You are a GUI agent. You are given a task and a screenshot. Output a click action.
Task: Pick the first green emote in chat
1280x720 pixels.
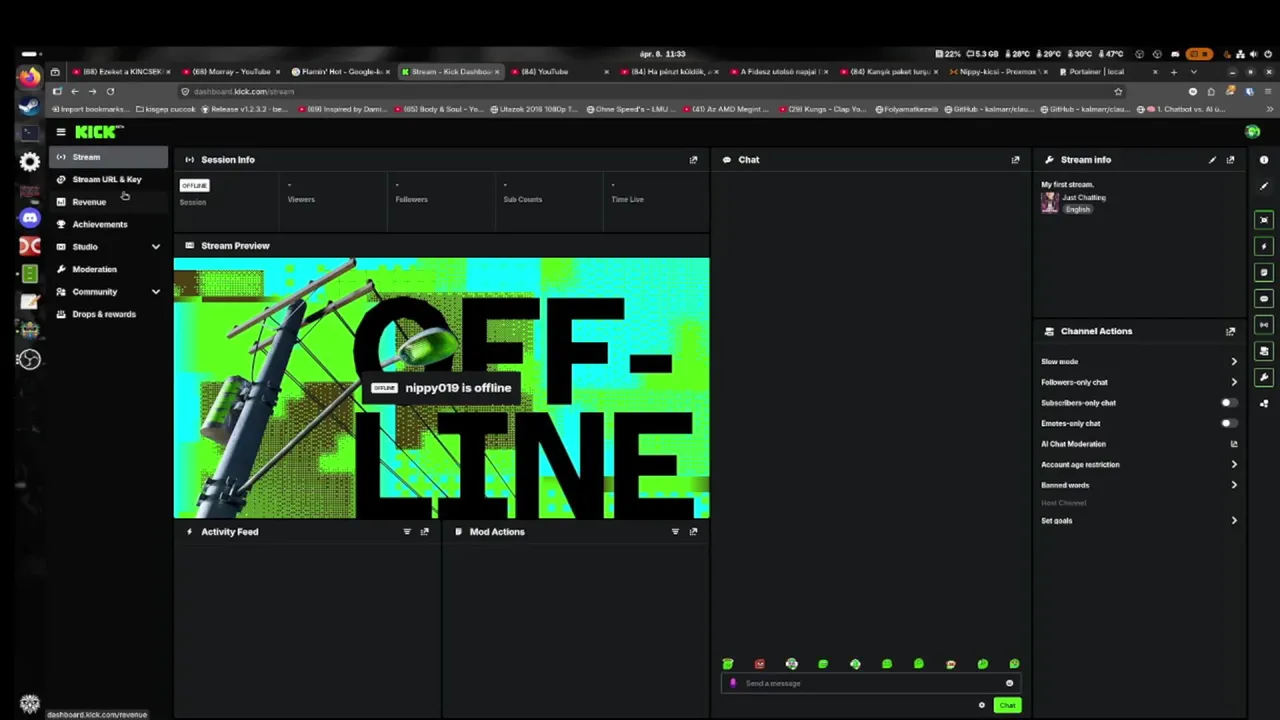pos(728,664)
